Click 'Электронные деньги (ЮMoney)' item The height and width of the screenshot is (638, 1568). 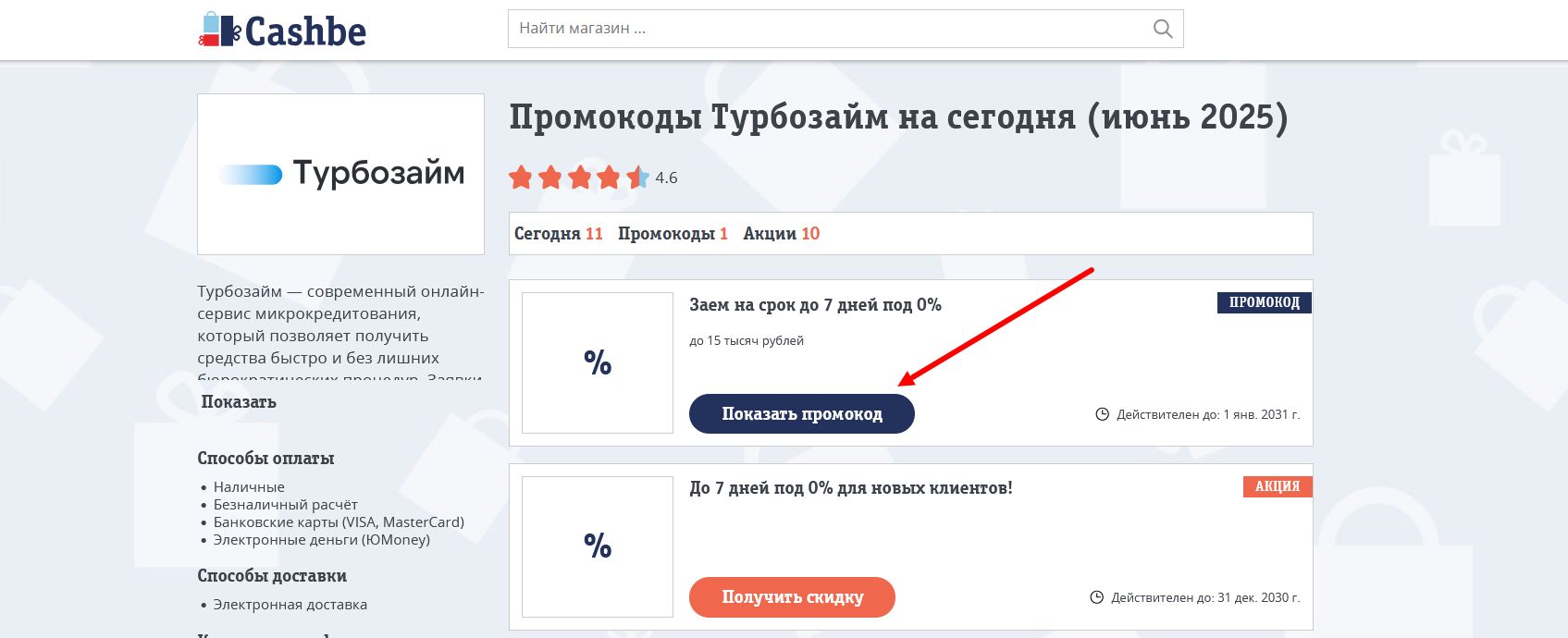(321, 540)
